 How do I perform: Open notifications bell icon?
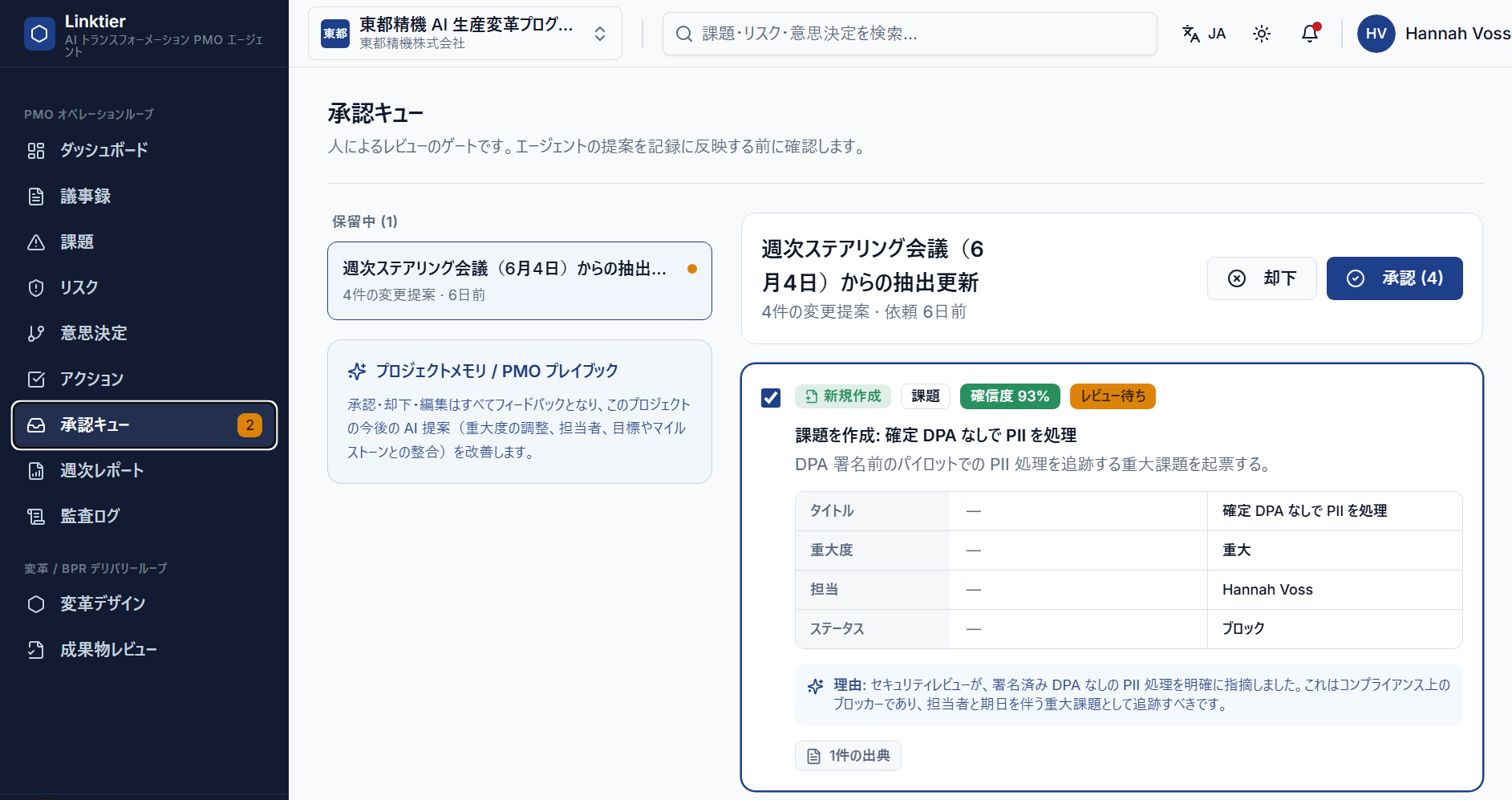[x=1310, y=34]
